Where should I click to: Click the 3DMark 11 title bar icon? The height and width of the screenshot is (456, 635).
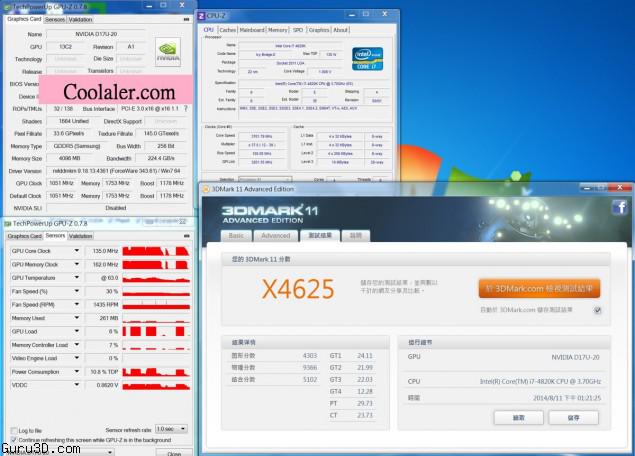pyautogui.click(x=205, y=189)
